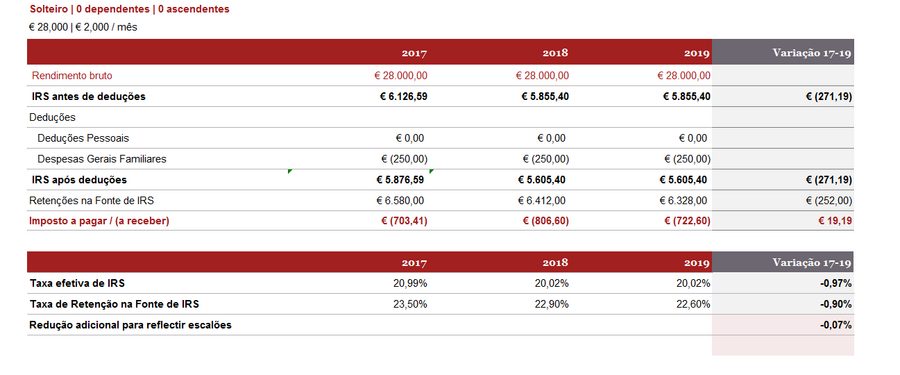This screenshot has height=375, width=900.
Task: Select the Deduções Pessoais label cell
Action: pos(83,138)
